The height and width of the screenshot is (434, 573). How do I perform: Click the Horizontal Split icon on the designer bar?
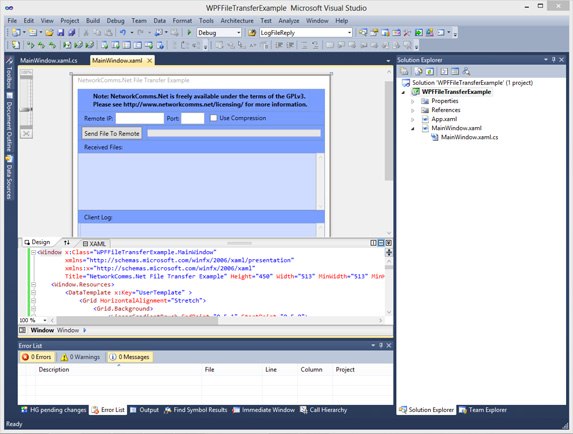click(381, 243)
